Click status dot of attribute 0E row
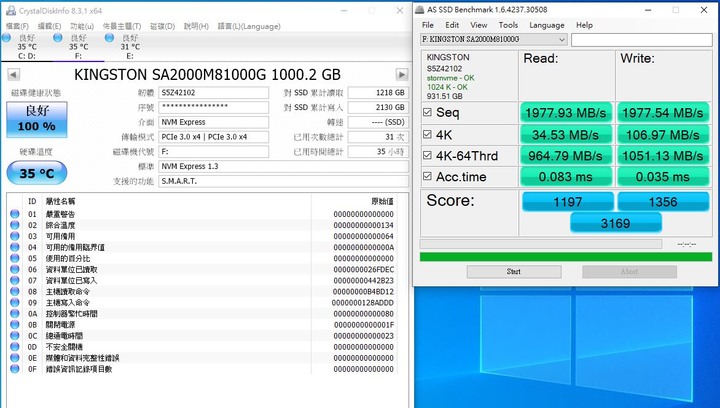The height and width of the screenshot is (408, 720). [x=15, y=358]
